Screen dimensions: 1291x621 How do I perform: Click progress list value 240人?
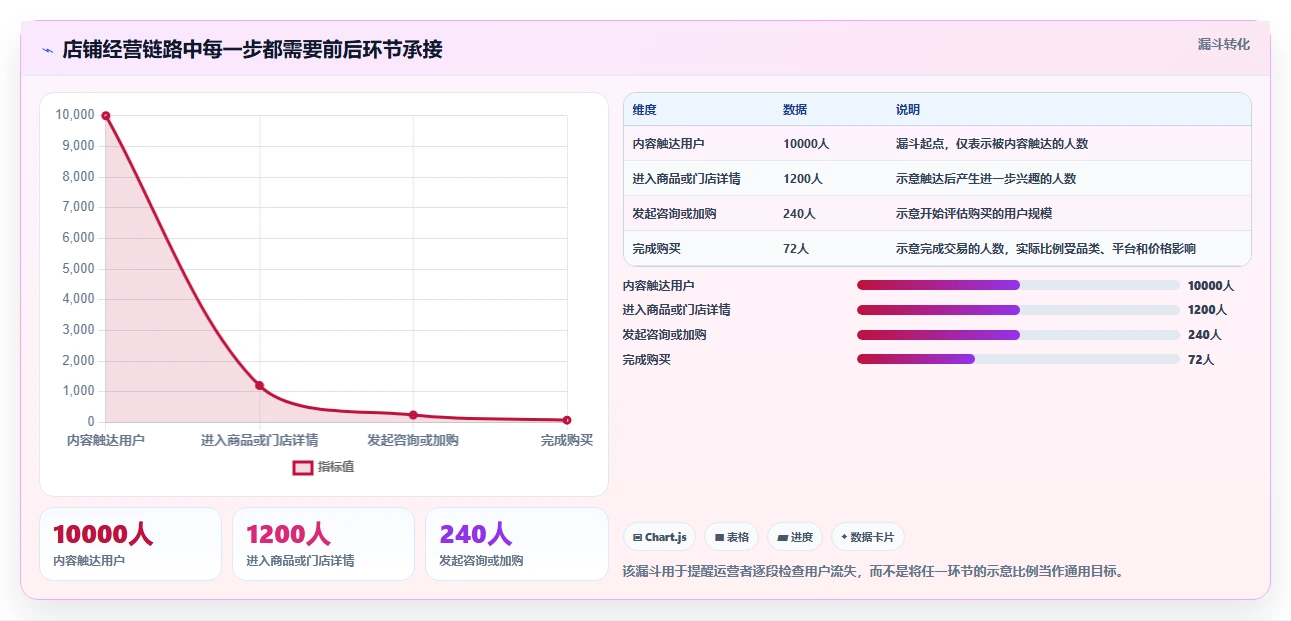tap(1204, 335)
